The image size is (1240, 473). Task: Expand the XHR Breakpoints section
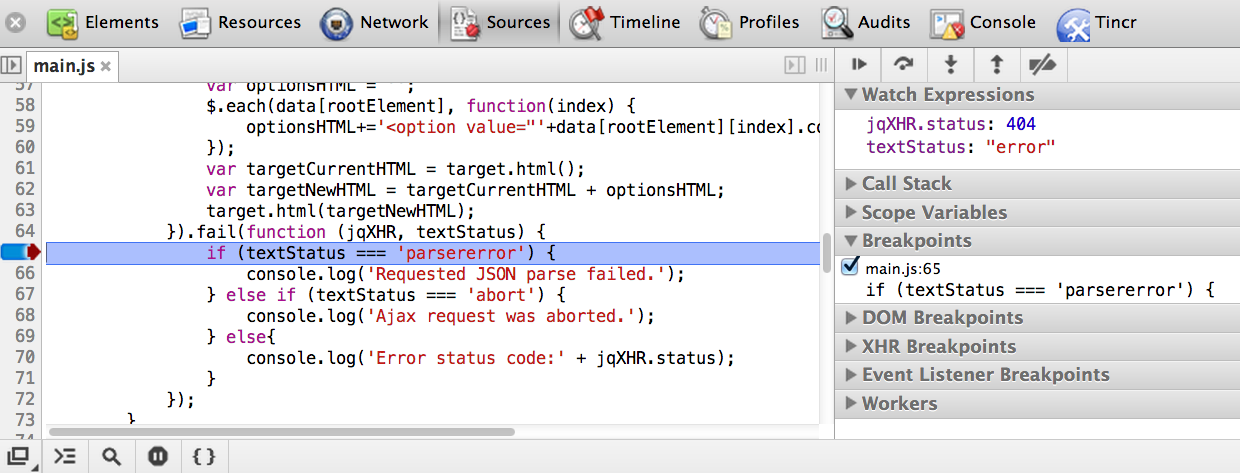pyautogui.click(x=938, y=347)
